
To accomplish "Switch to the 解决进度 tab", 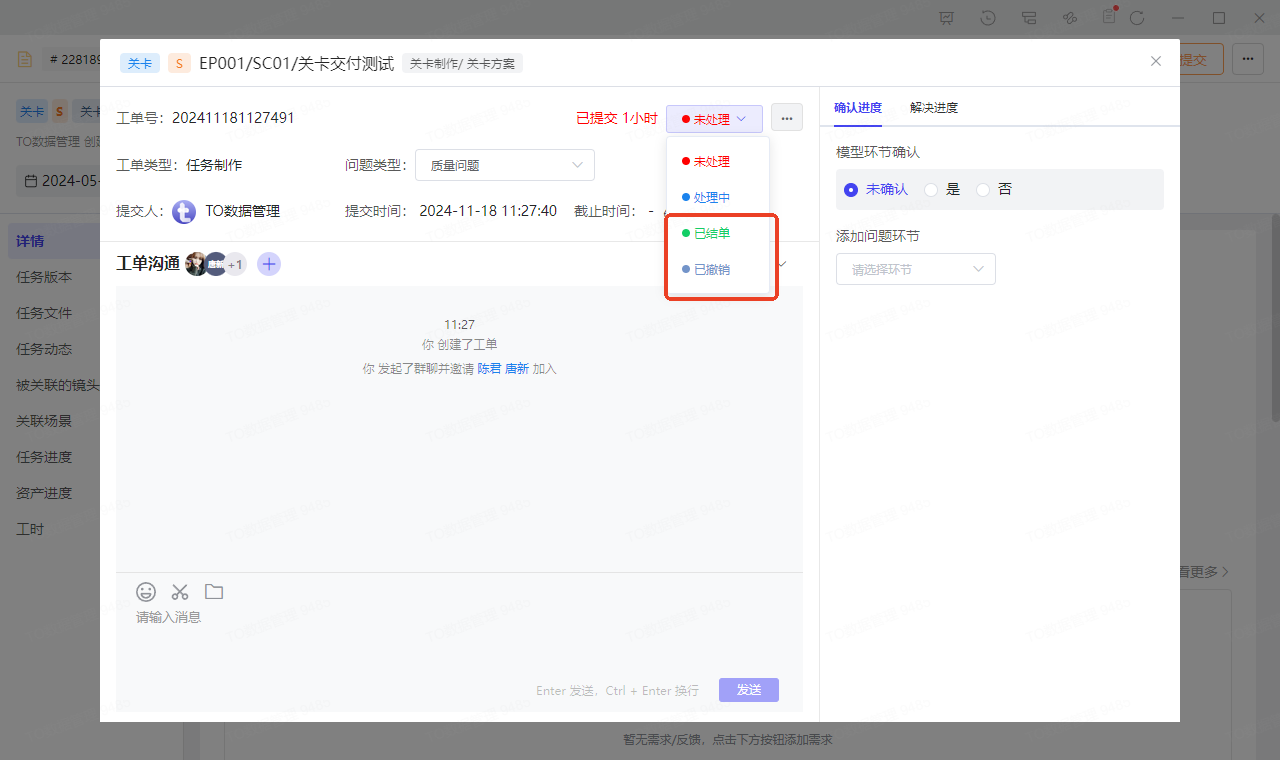I will tap(933, 108).
